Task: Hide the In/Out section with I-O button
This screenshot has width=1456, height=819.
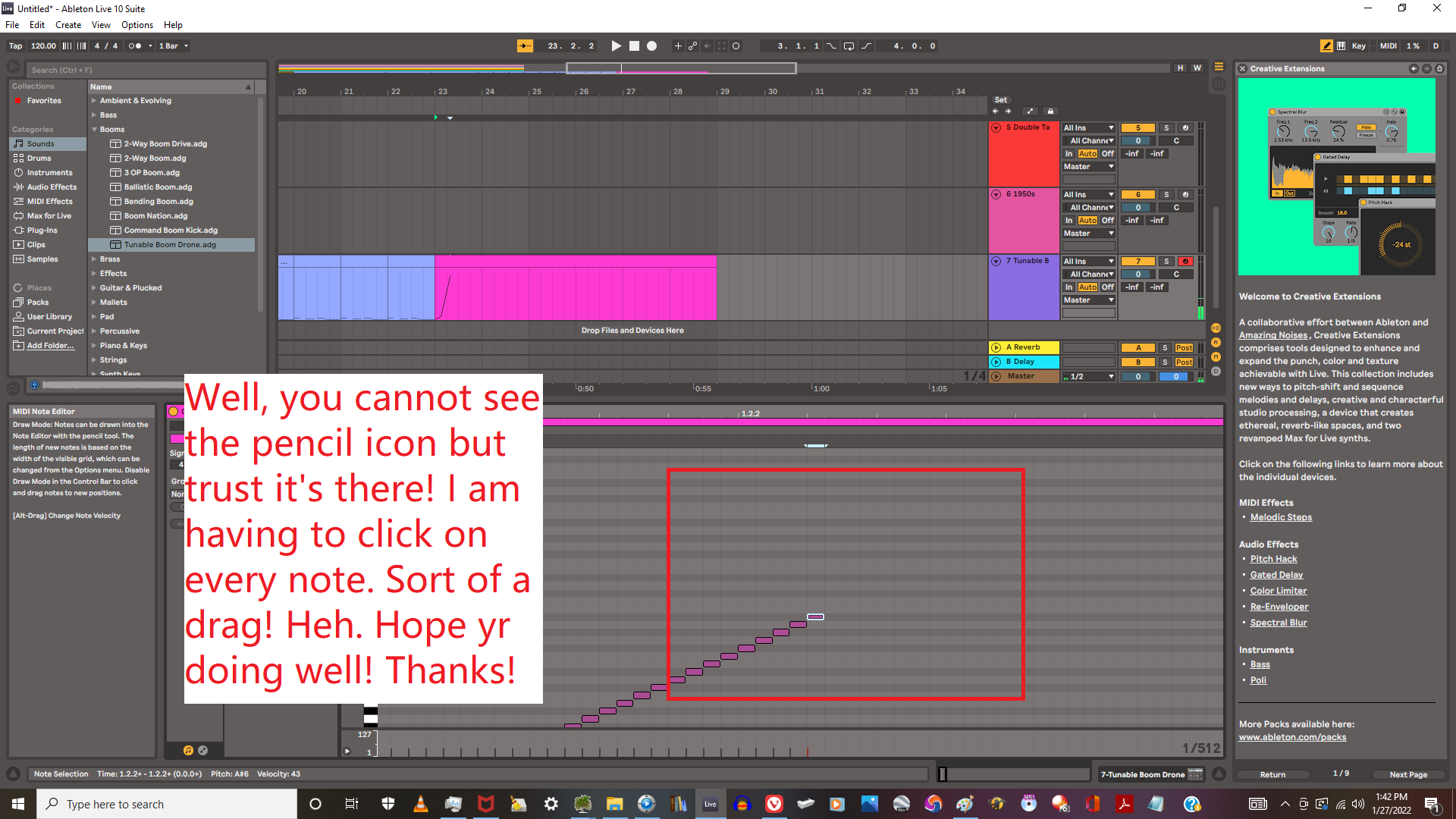Action: pyautogui.click(x=1216, y=328)
